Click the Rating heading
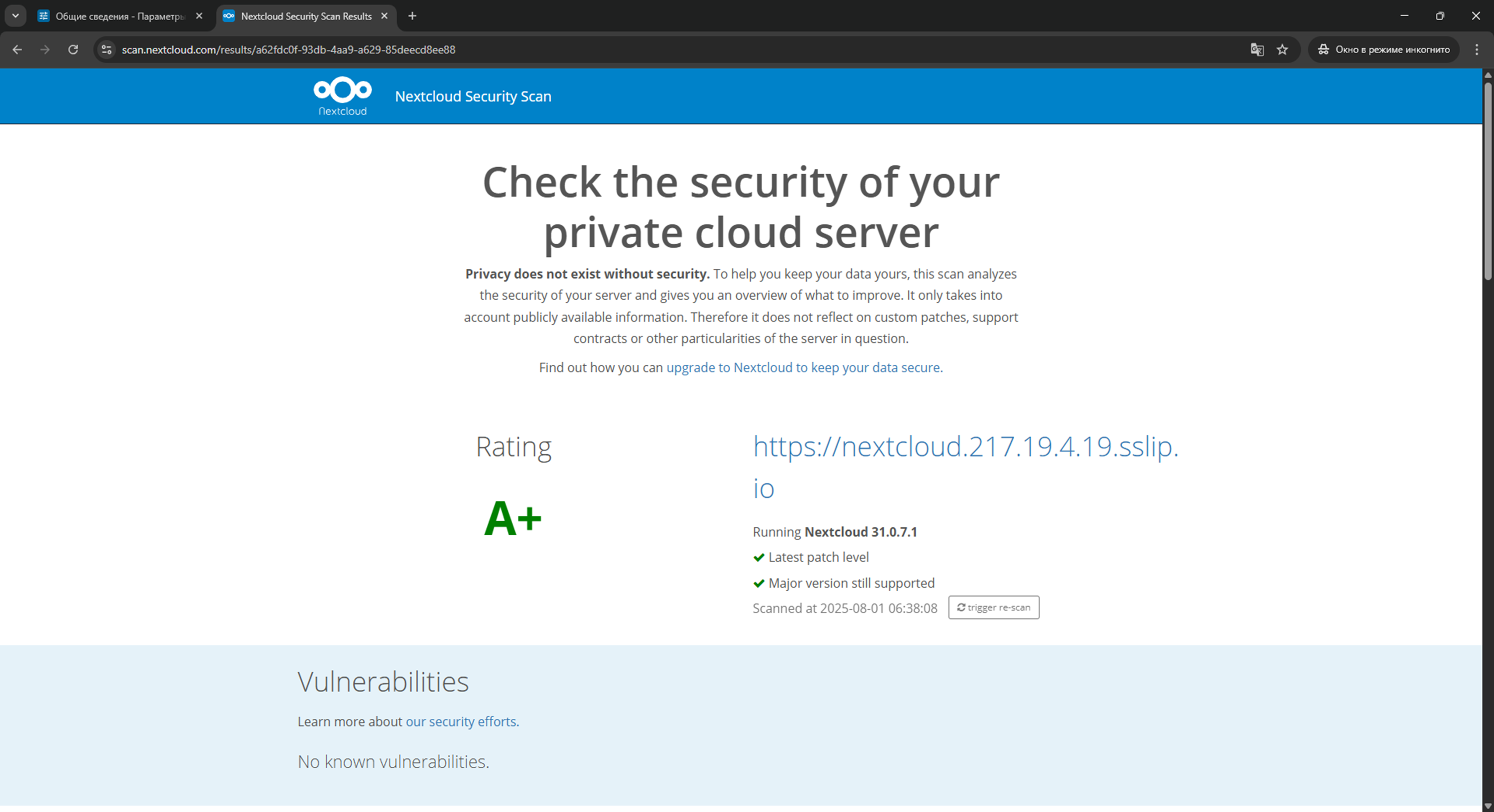The height and width of the screenshot is (812, 1494). [513, 447]
